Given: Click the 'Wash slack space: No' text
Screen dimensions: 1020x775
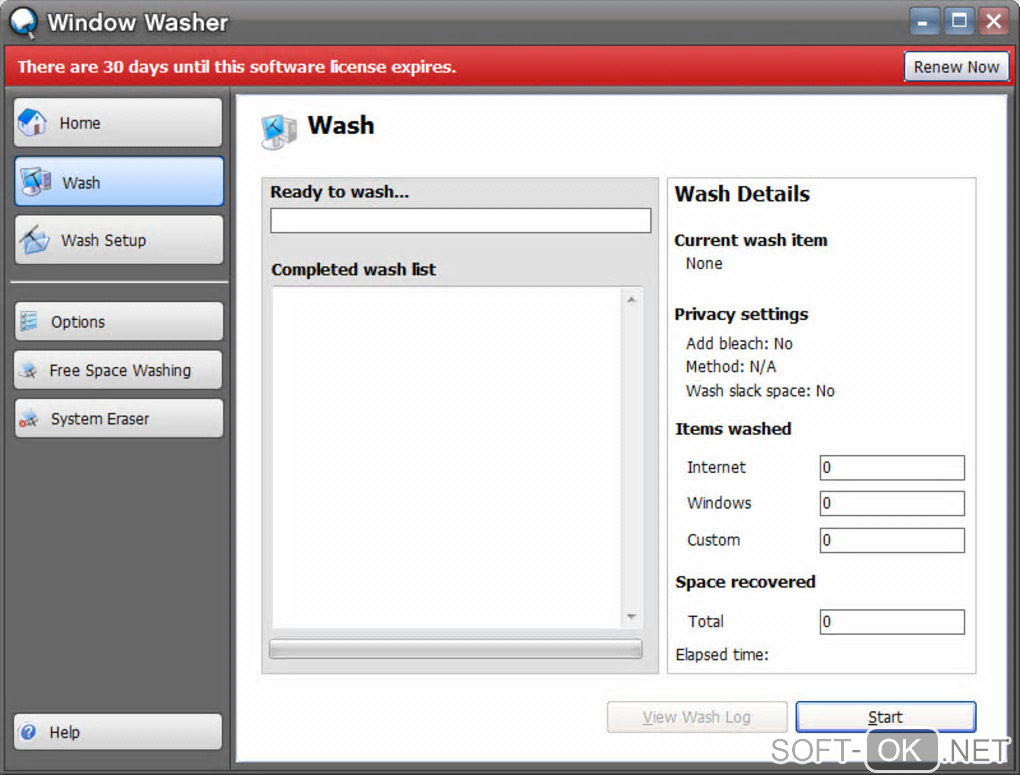Looking at the screenshot, I should click(760, 391).
